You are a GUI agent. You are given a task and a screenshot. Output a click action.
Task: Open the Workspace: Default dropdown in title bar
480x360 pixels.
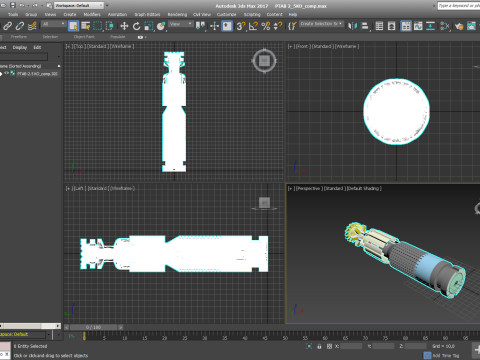79,5
